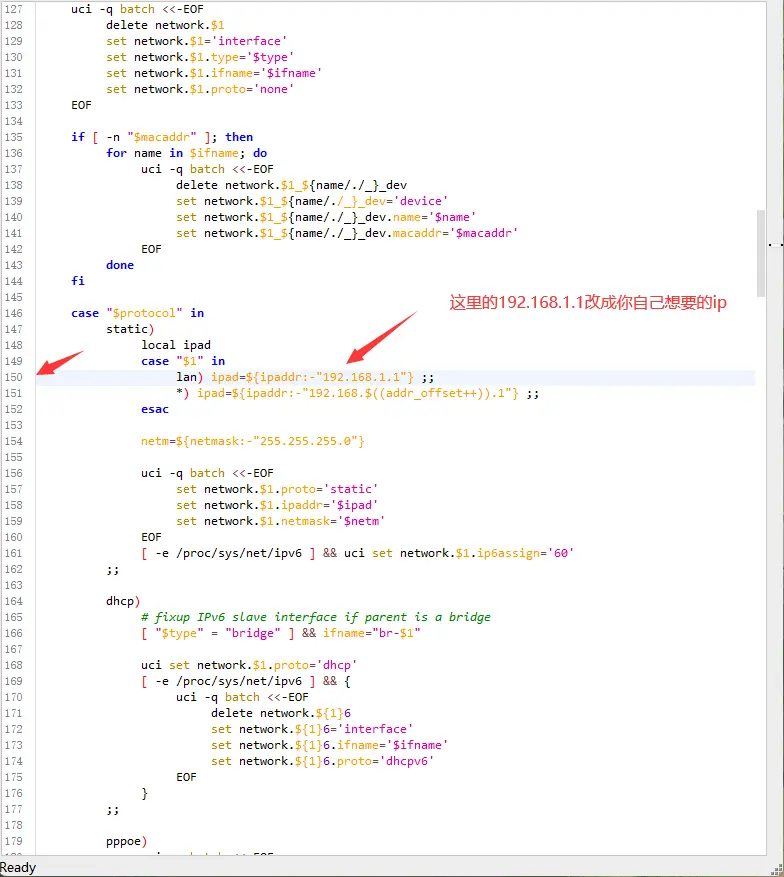
Task: Click the uci -q batch line 137
Action: tap(207, 169)
